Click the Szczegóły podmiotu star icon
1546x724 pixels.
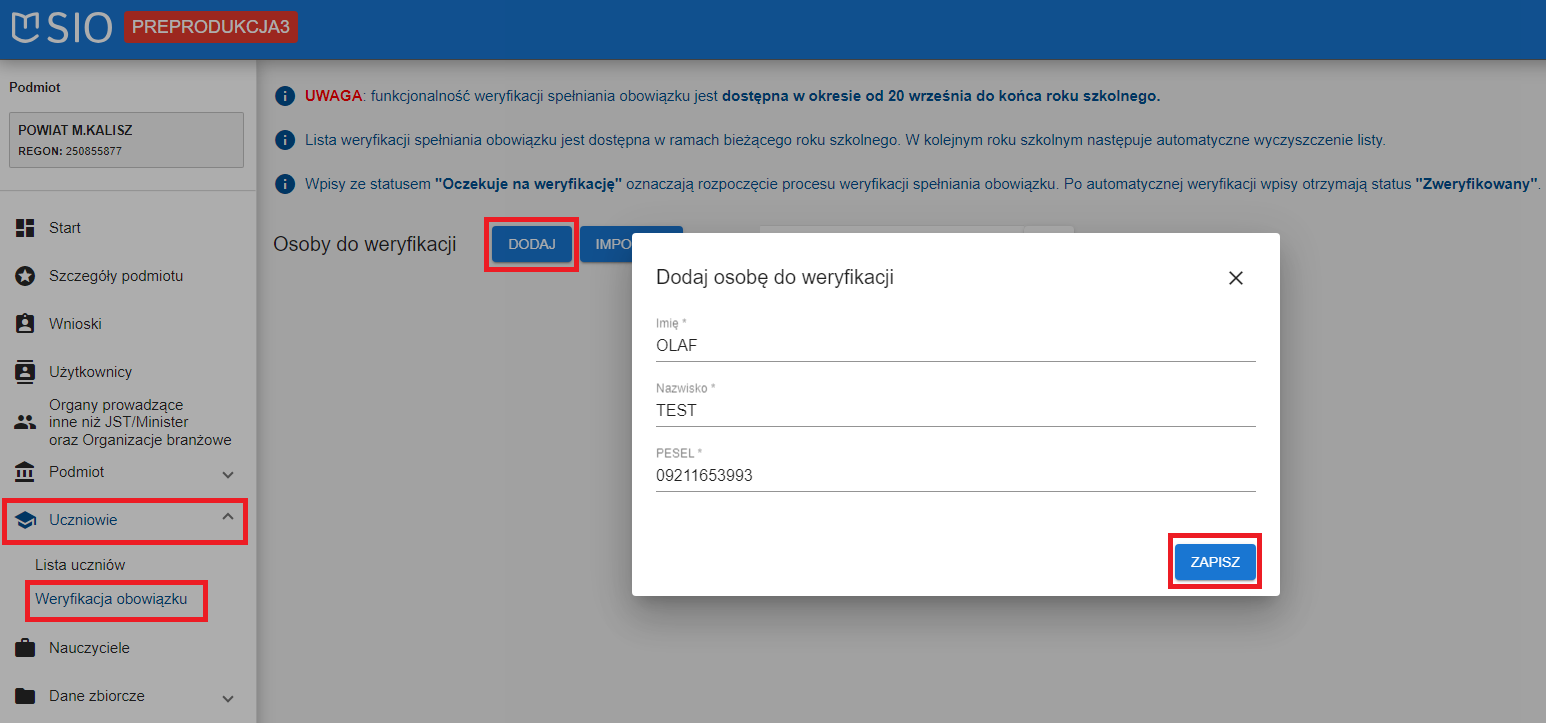pyautogui.click(x=25, y=276)
